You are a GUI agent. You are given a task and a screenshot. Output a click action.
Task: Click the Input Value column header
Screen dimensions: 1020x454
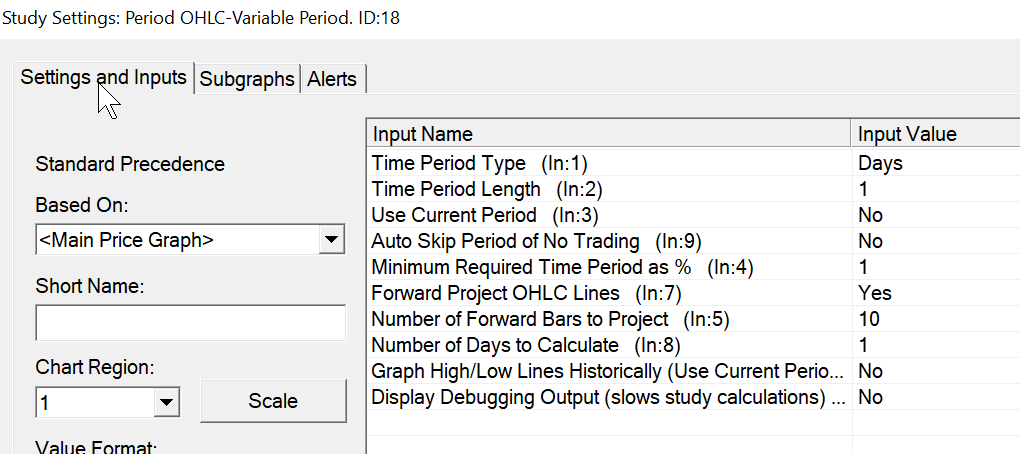tap(935, 134)
